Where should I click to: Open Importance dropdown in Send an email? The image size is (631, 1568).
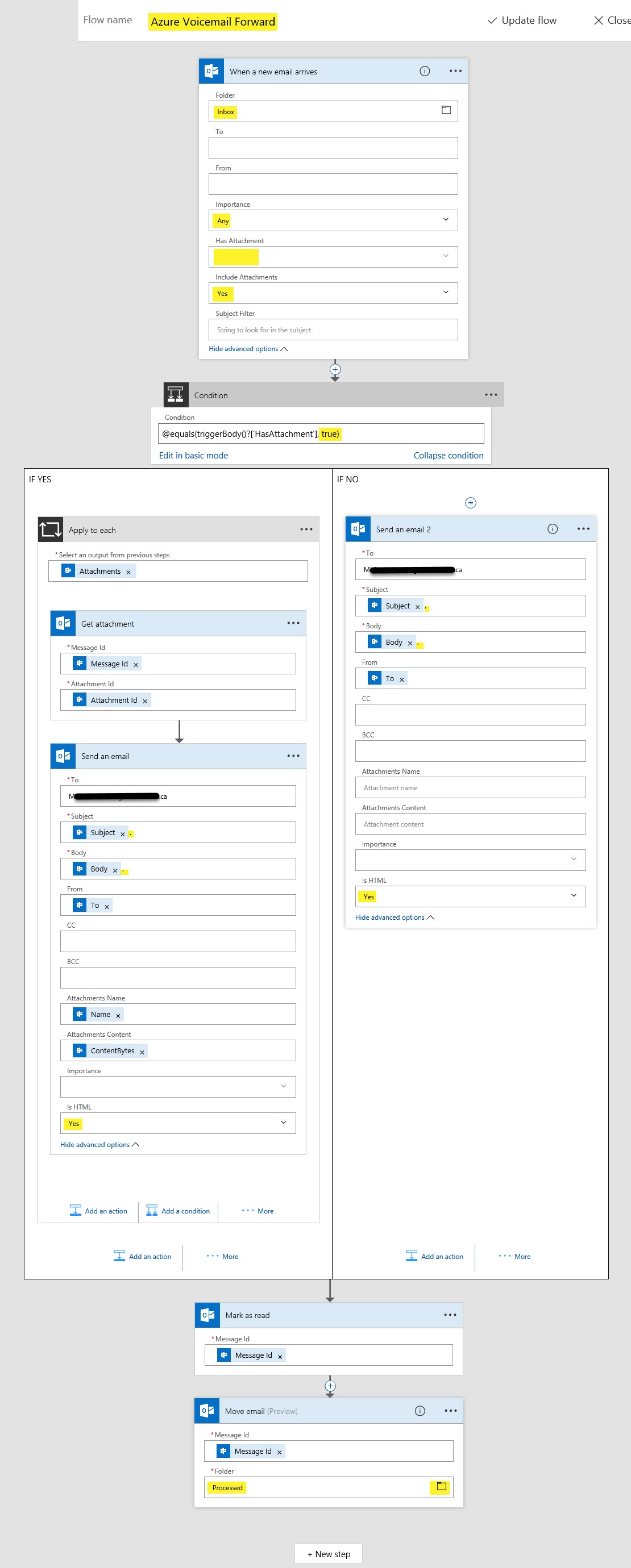click(x=178, y=1086)
